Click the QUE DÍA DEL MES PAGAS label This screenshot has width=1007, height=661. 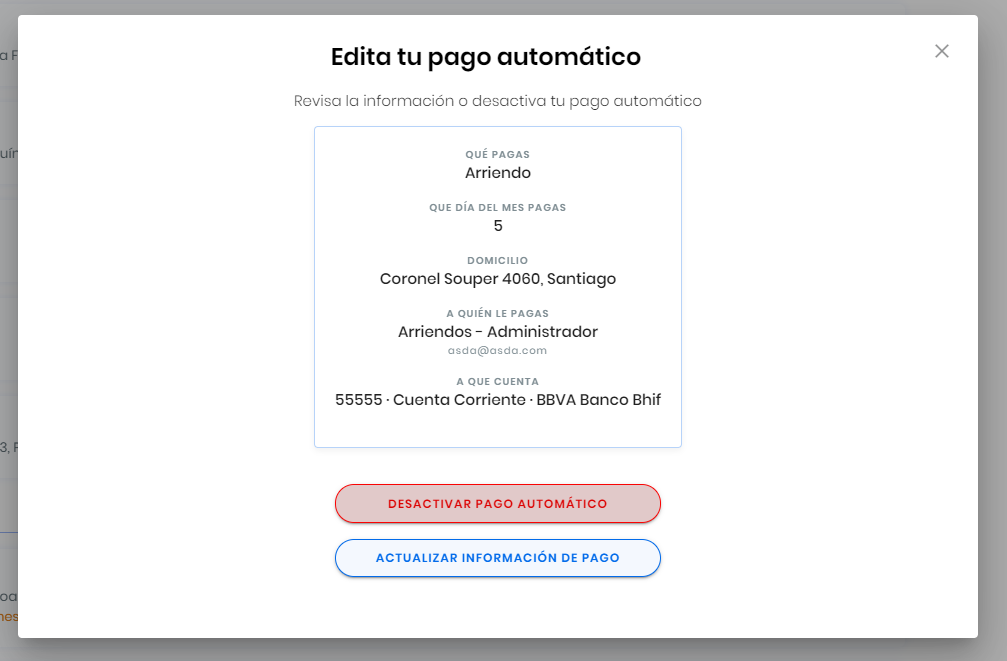pyautogui.click(x=497, y=208)
